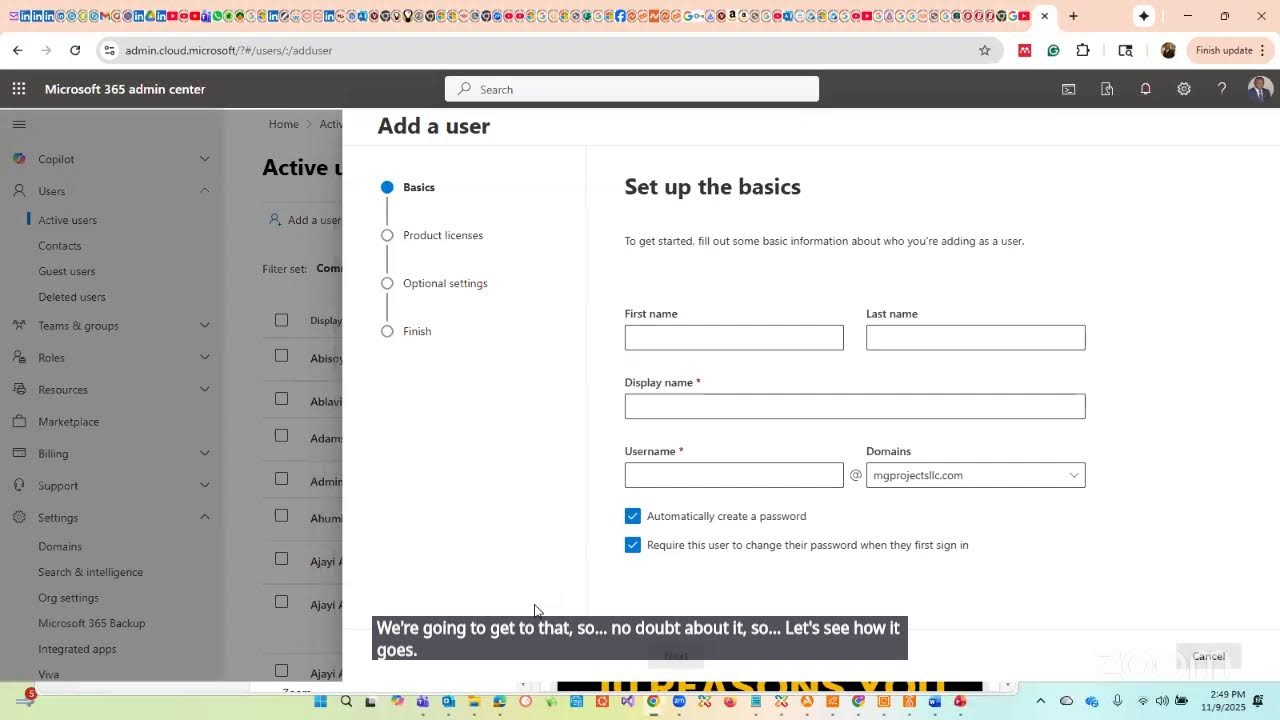Viewport: 1280px width, 720px height.
Task: Open the microphone icon in system tray
Action: point(1117,701)
